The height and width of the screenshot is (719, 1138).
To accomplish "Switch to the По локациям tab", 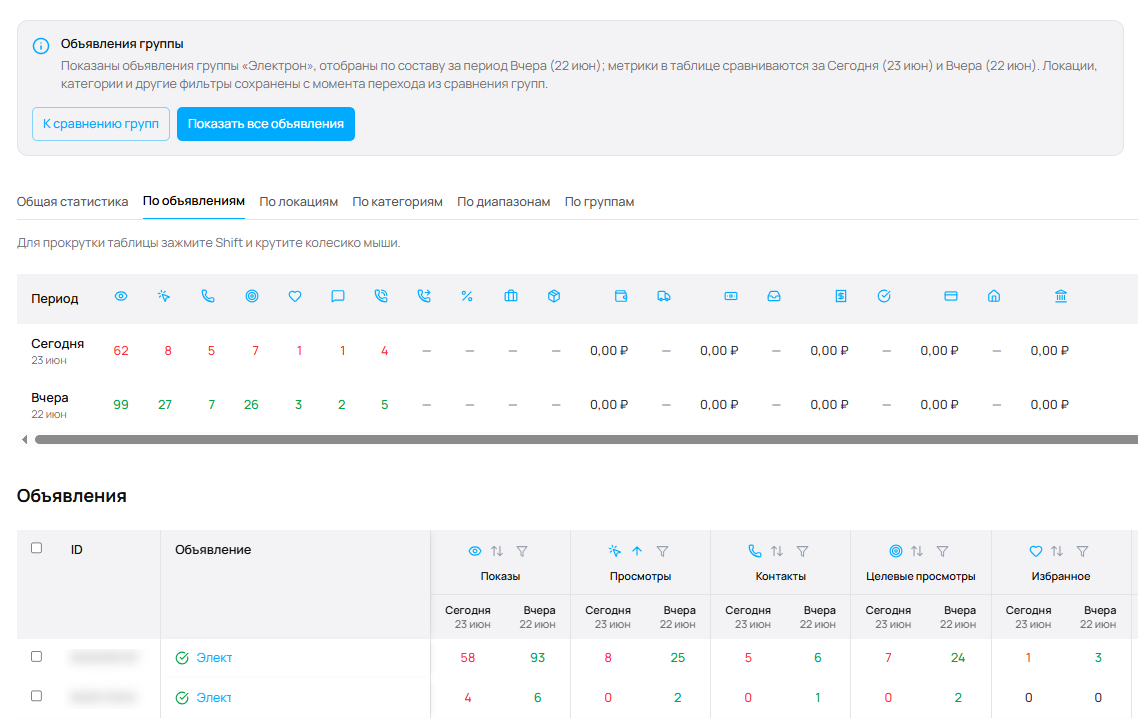I will 298,202.
